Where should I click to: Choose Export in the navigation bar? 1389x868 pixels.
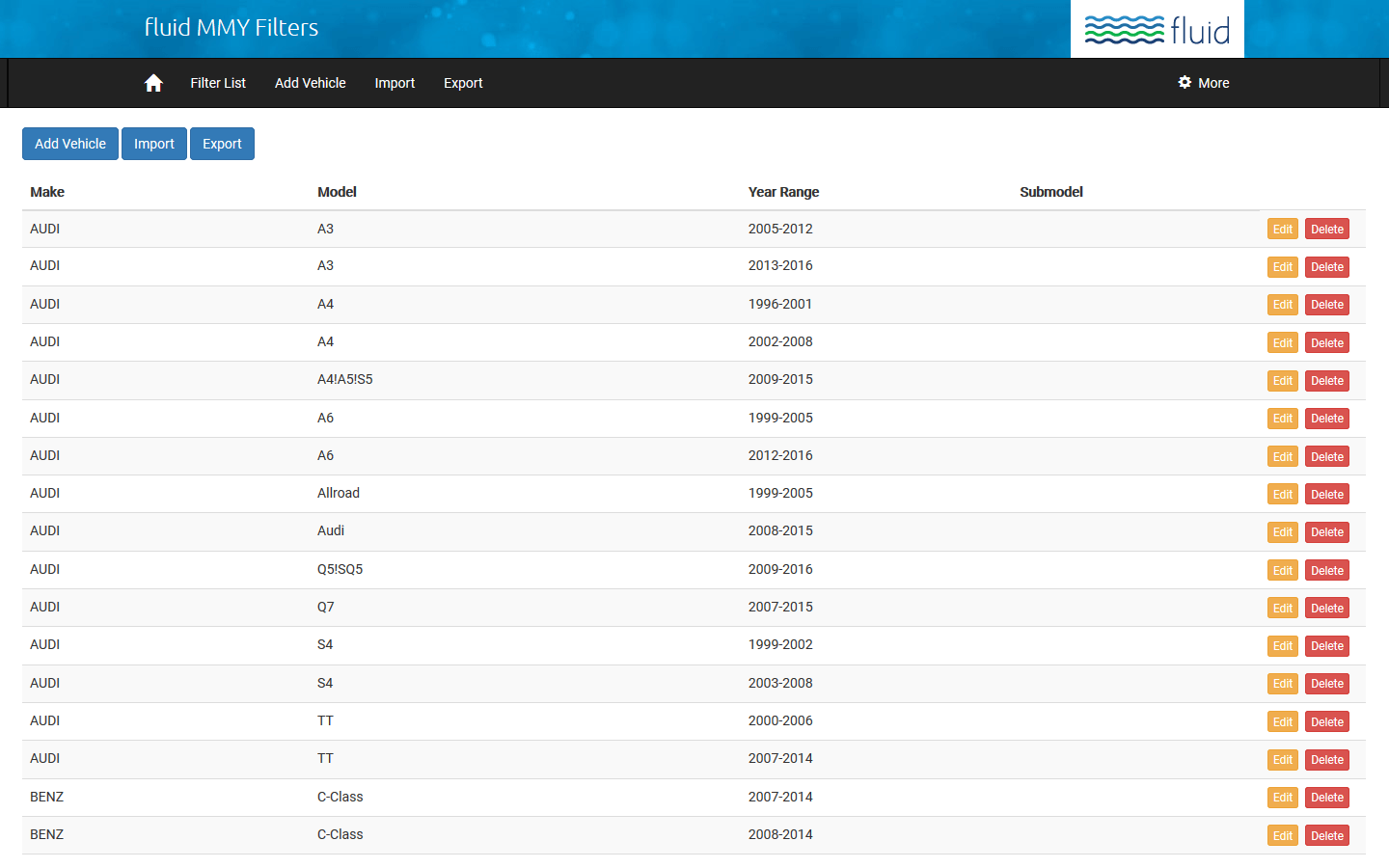pyautogui.click(x=463, y=83)
